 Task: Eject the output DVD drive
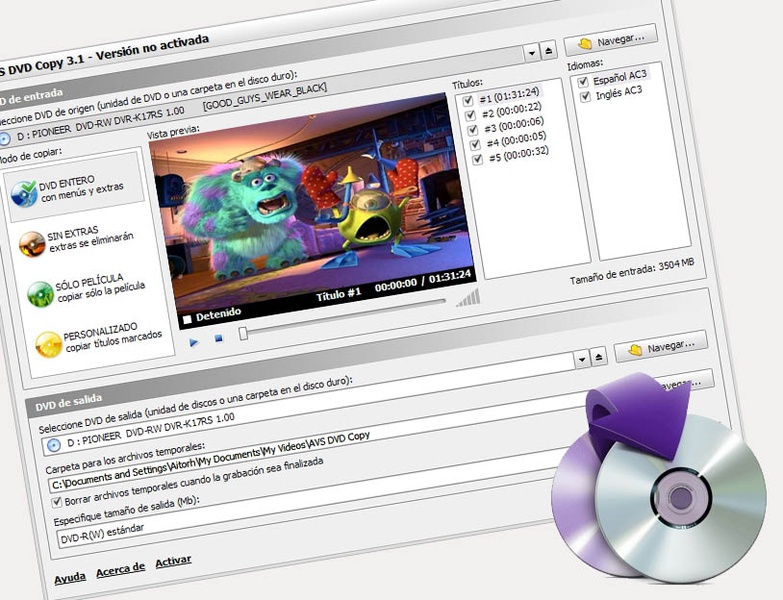tap(599, 356)
